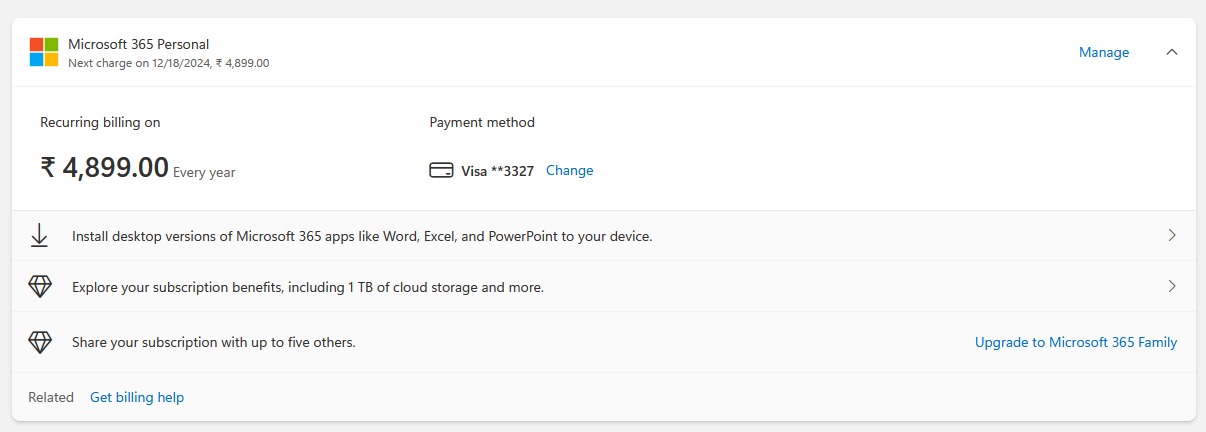Click the Payment method heading
This screenshot has height=432, width=1206.
pos(482,122)
